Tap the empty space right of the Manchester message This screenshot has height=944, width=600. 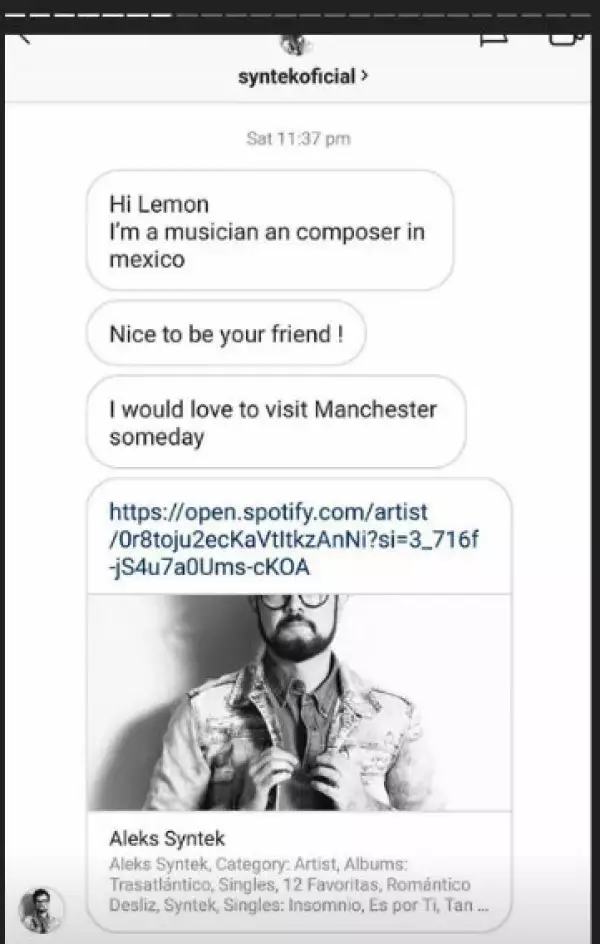pyautogui.click(x=530, y=423)
